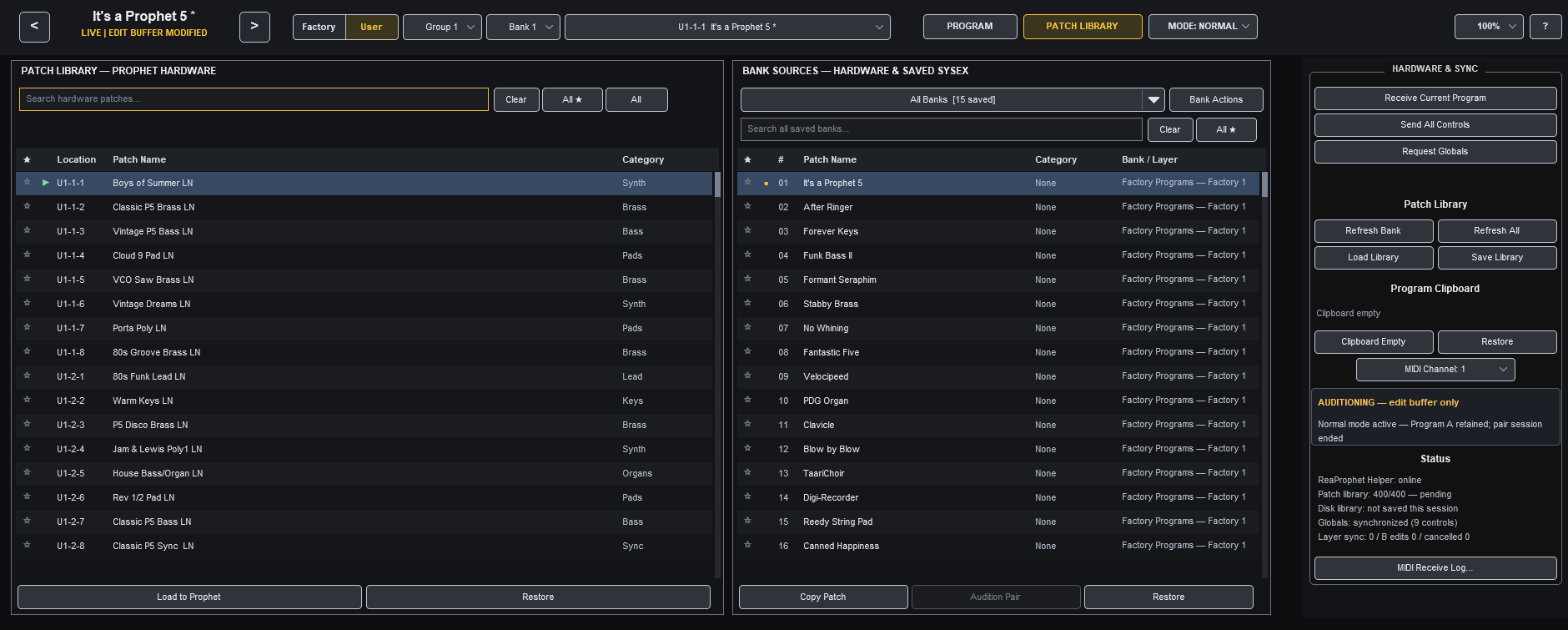Screen dimensions: 1568x630
Task: Star the House Bass/Organ LN patch
Action: click(27, 473)
